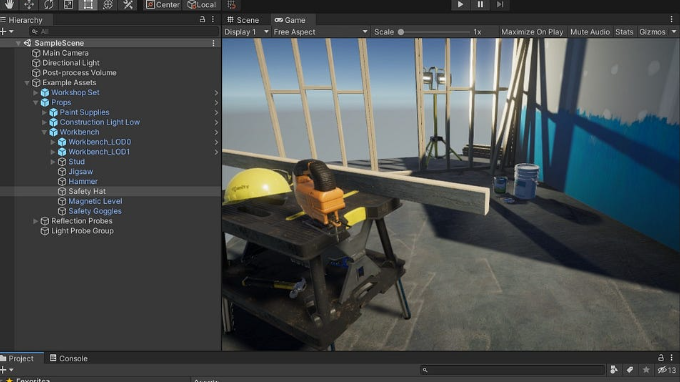Open the Gizmos dropdown arrow

point(673,32)
